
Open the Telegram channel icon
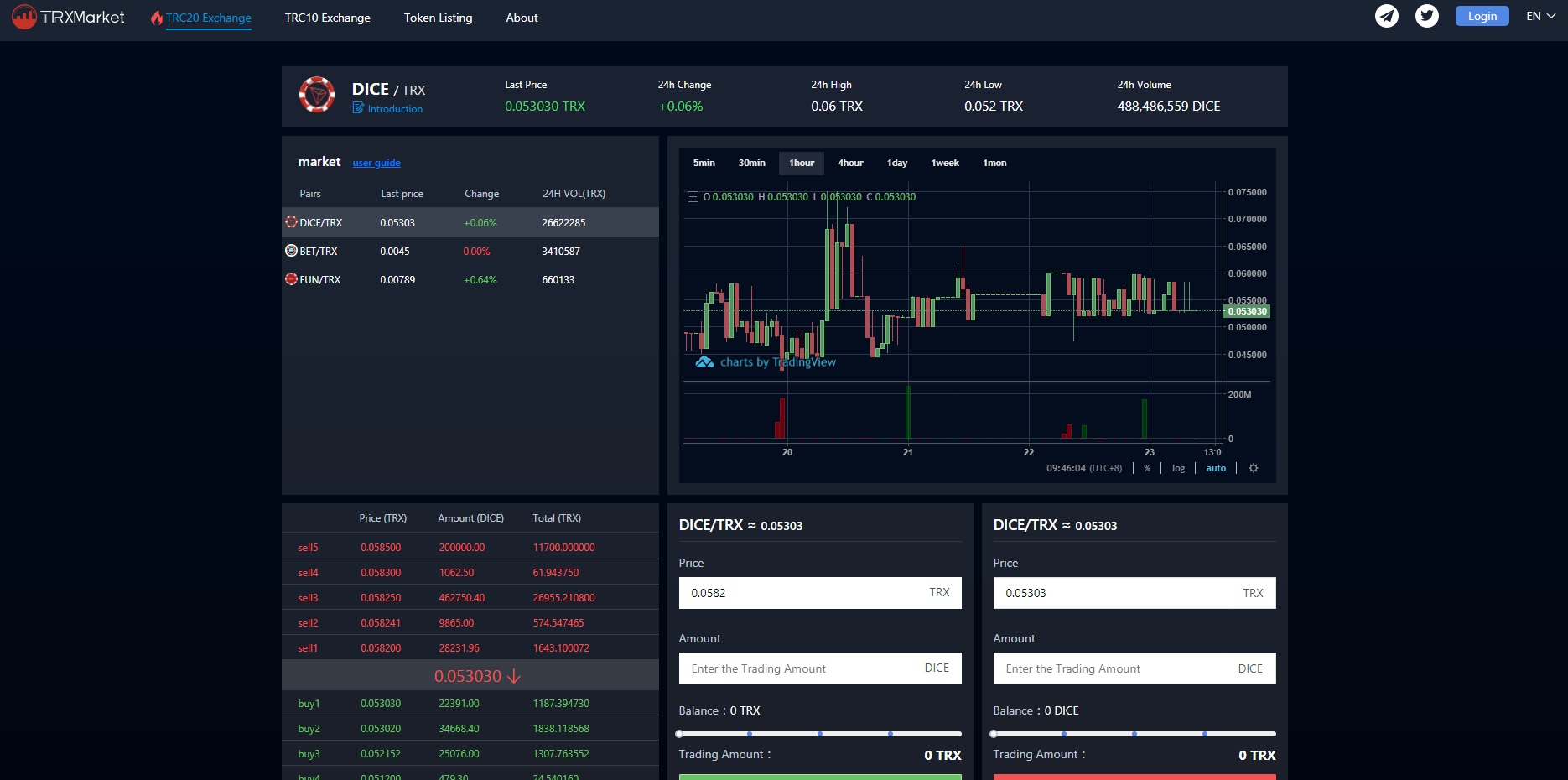coord(1387,16)
